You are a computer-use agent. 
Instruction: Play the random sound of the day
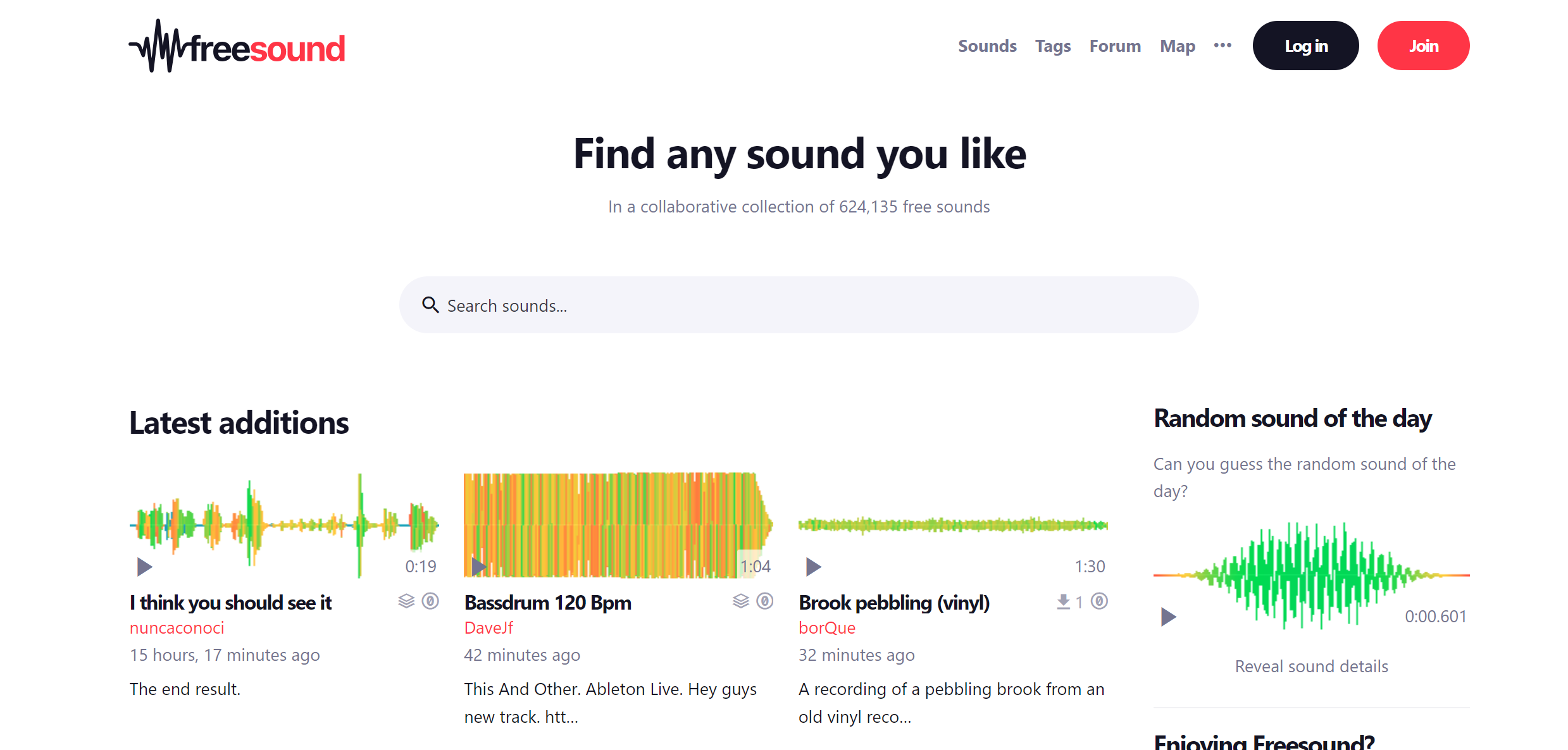click(x=1168, y=617)
